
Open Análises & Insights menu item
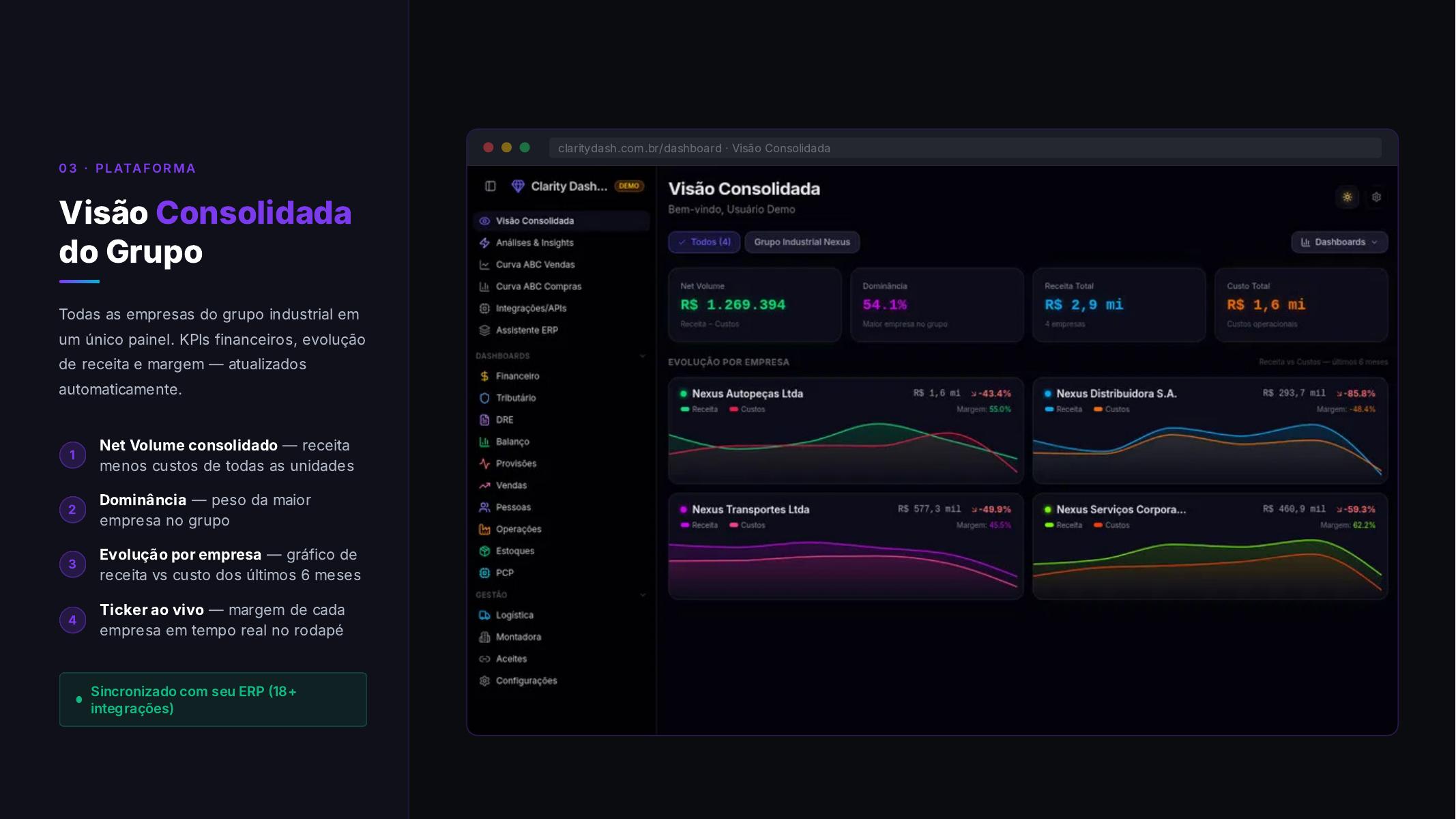[x=561, y=243]
